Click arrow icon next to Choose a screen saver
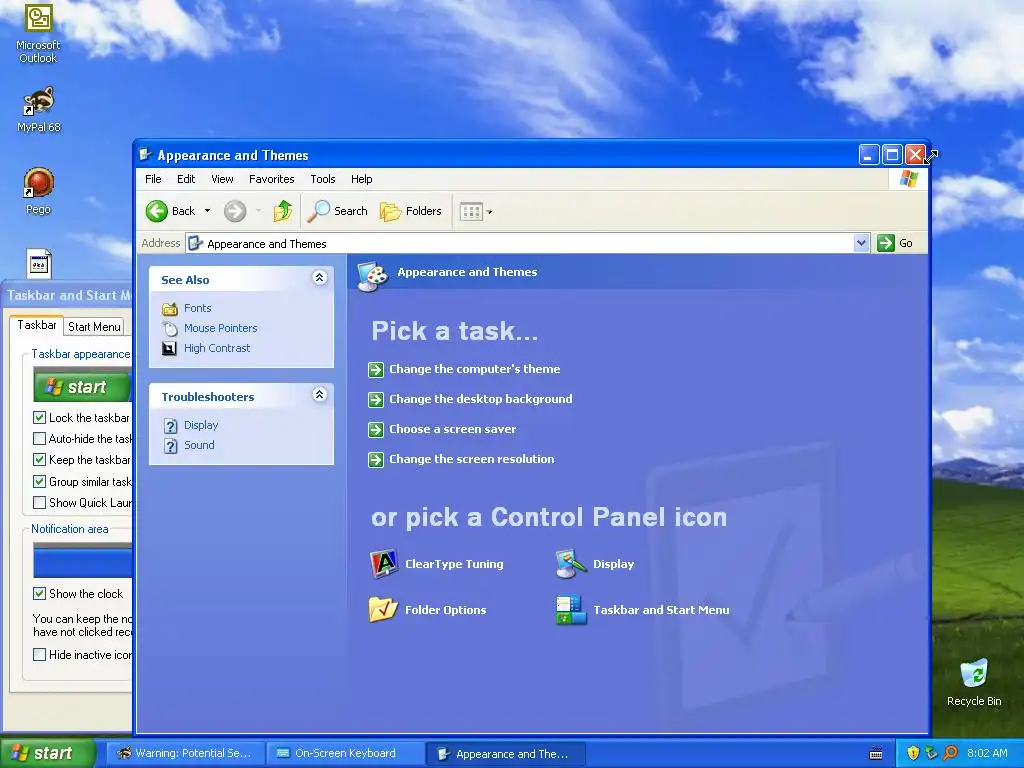The image size is (1024, 768). tap(376, 429)
